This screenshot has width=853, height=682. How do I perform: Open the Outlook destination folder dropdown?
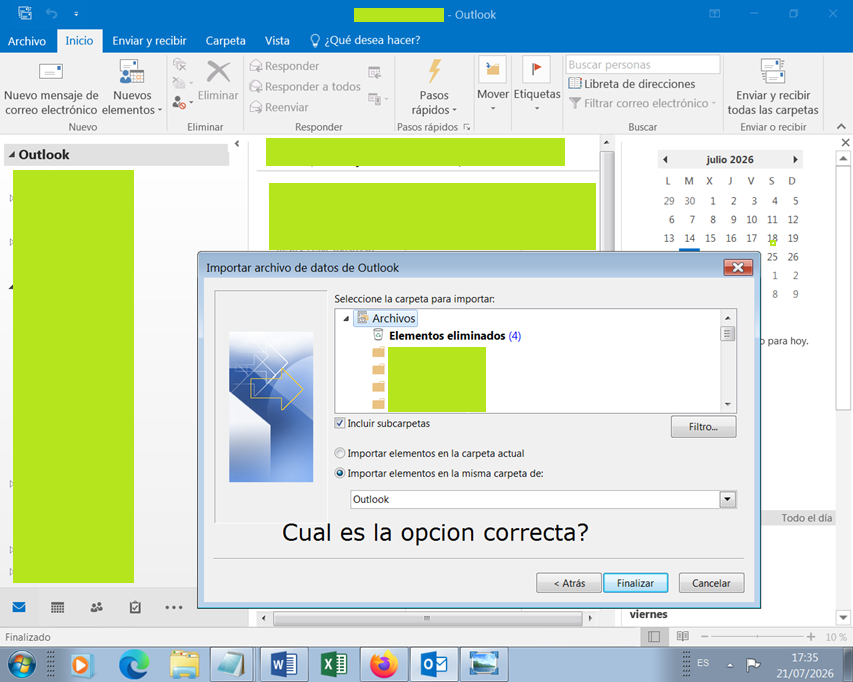(727, 499)
